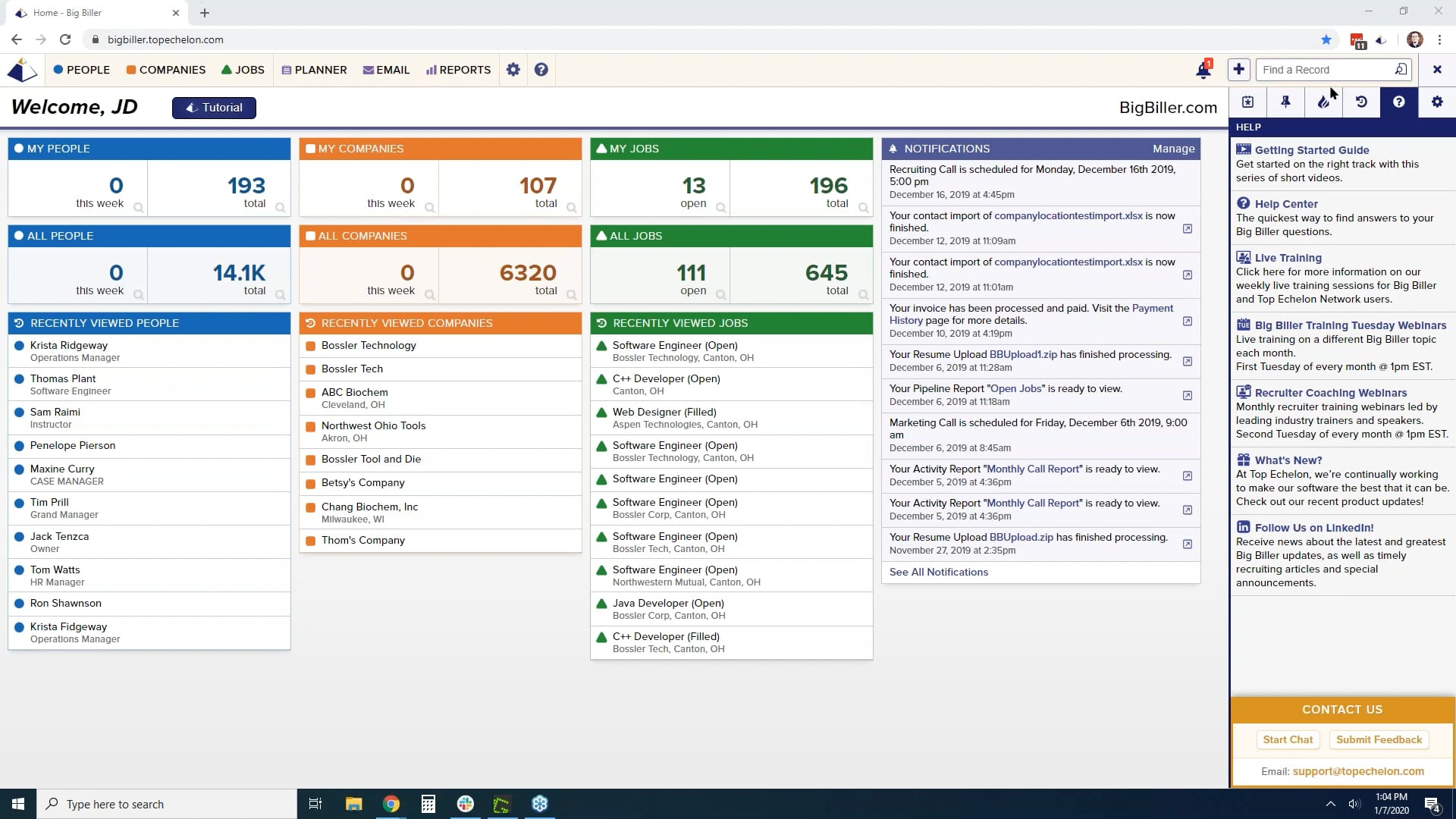Viewport: 1456px width, 819px height.
Task: Click the Start Chat button
Action: 1287,739
